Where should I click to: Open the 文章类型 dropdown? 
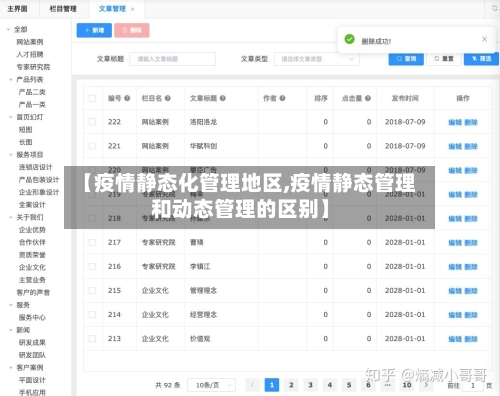317,59
